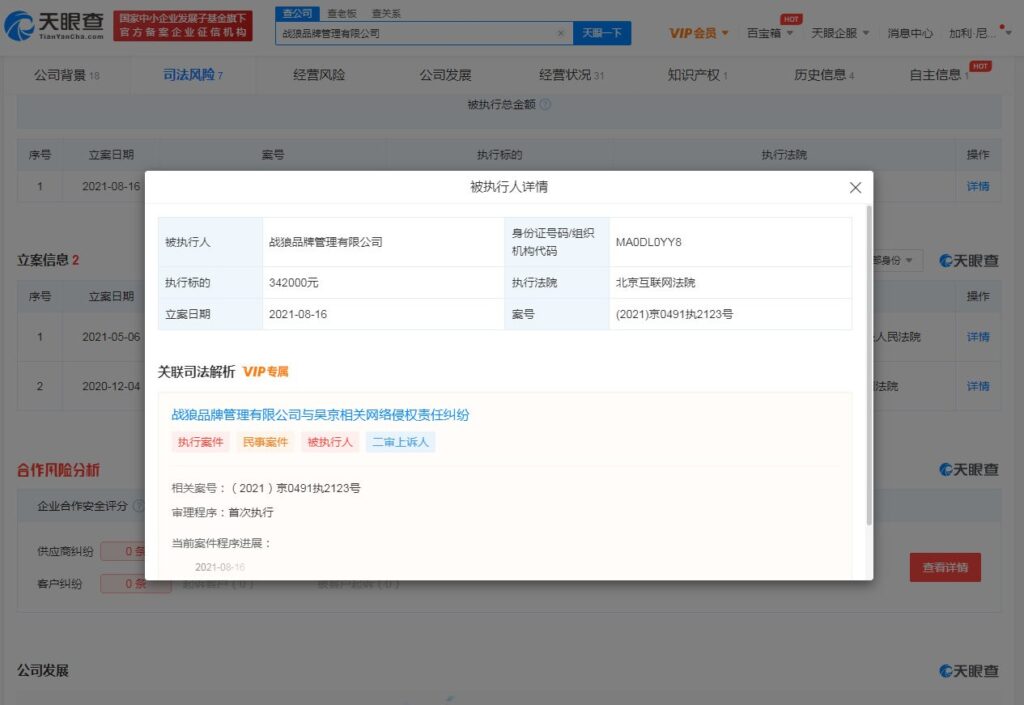Click the court name 北京互联网法院
The height and width of the screenshot is (705, 1024).
(655, 283)
